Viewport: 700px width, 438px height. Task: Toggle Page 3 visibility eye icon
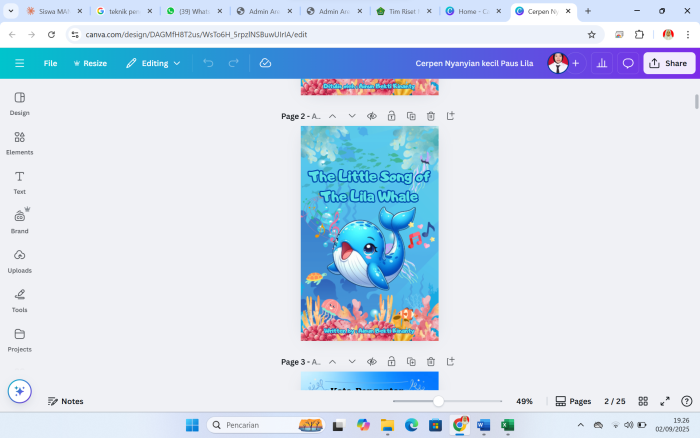point(372,362)
